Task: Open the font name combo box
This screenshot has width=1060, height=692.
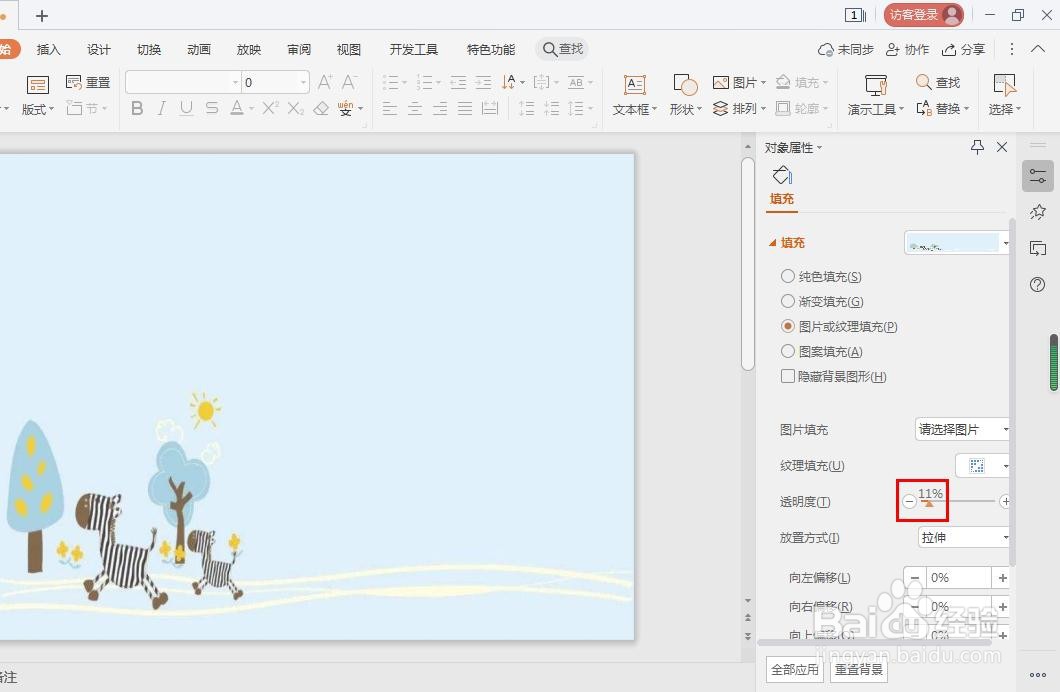Action: coord(183,82)
